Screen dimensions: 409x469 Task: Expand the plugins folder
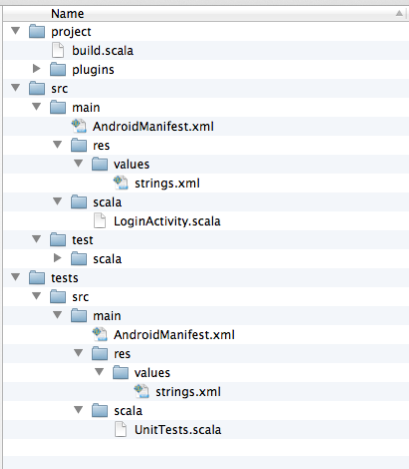[36, 69]
